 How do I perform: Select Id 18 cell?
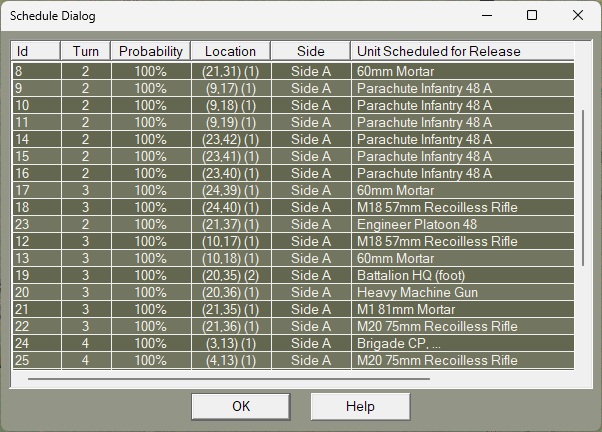(x=37, y=207)
